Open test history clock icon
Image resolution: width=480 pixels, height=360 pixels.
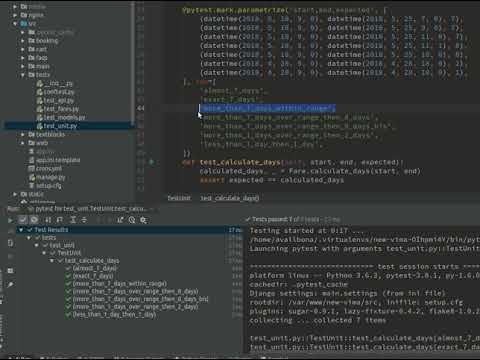[132, 220]
